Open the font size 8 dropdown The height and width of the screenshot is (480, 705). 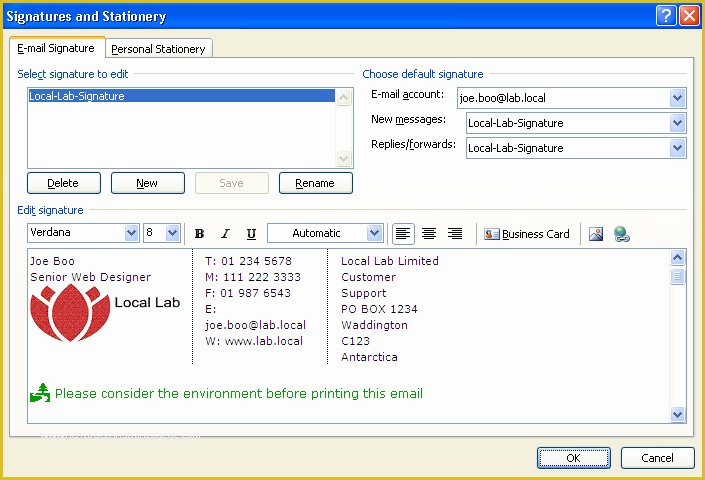(x=173, y=233)
